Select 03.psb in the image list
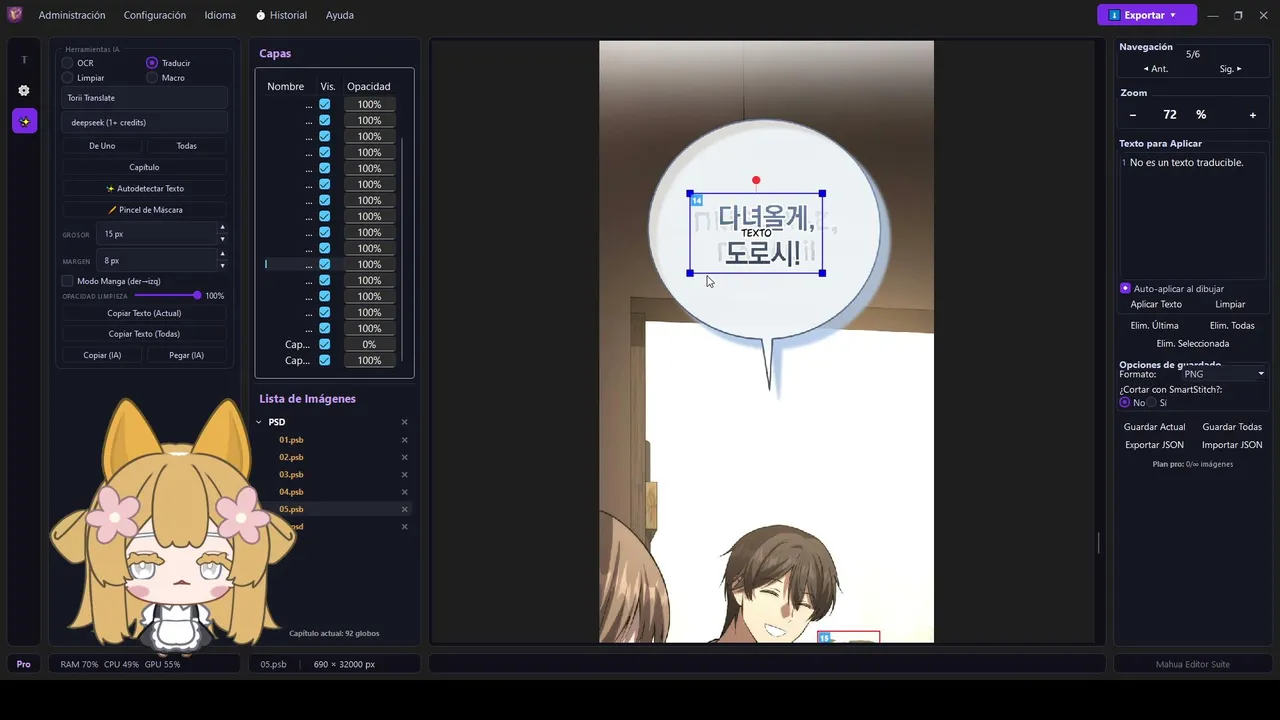Viewport: 1280px width, 720px height. click(291, 474)
